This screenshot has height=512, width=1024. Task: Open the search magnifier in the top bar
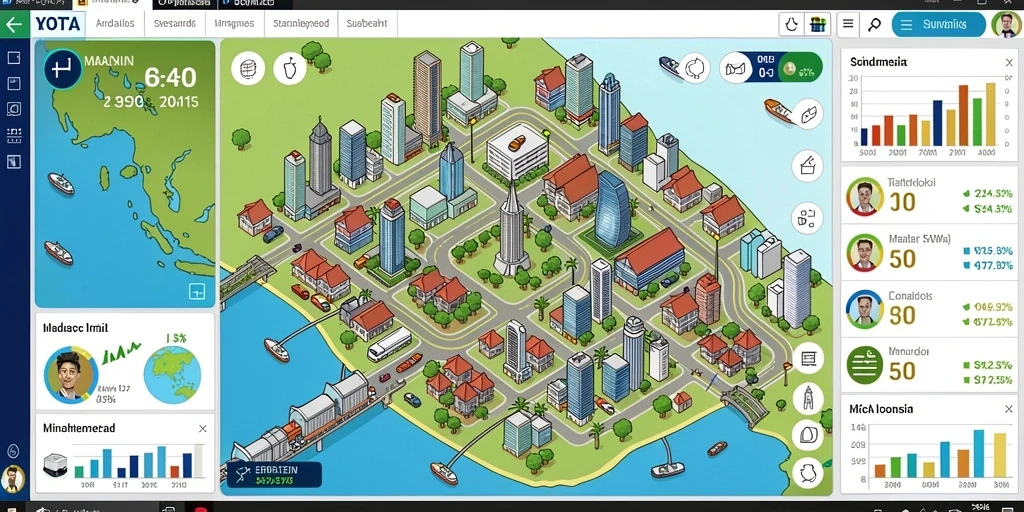point(874,25)
